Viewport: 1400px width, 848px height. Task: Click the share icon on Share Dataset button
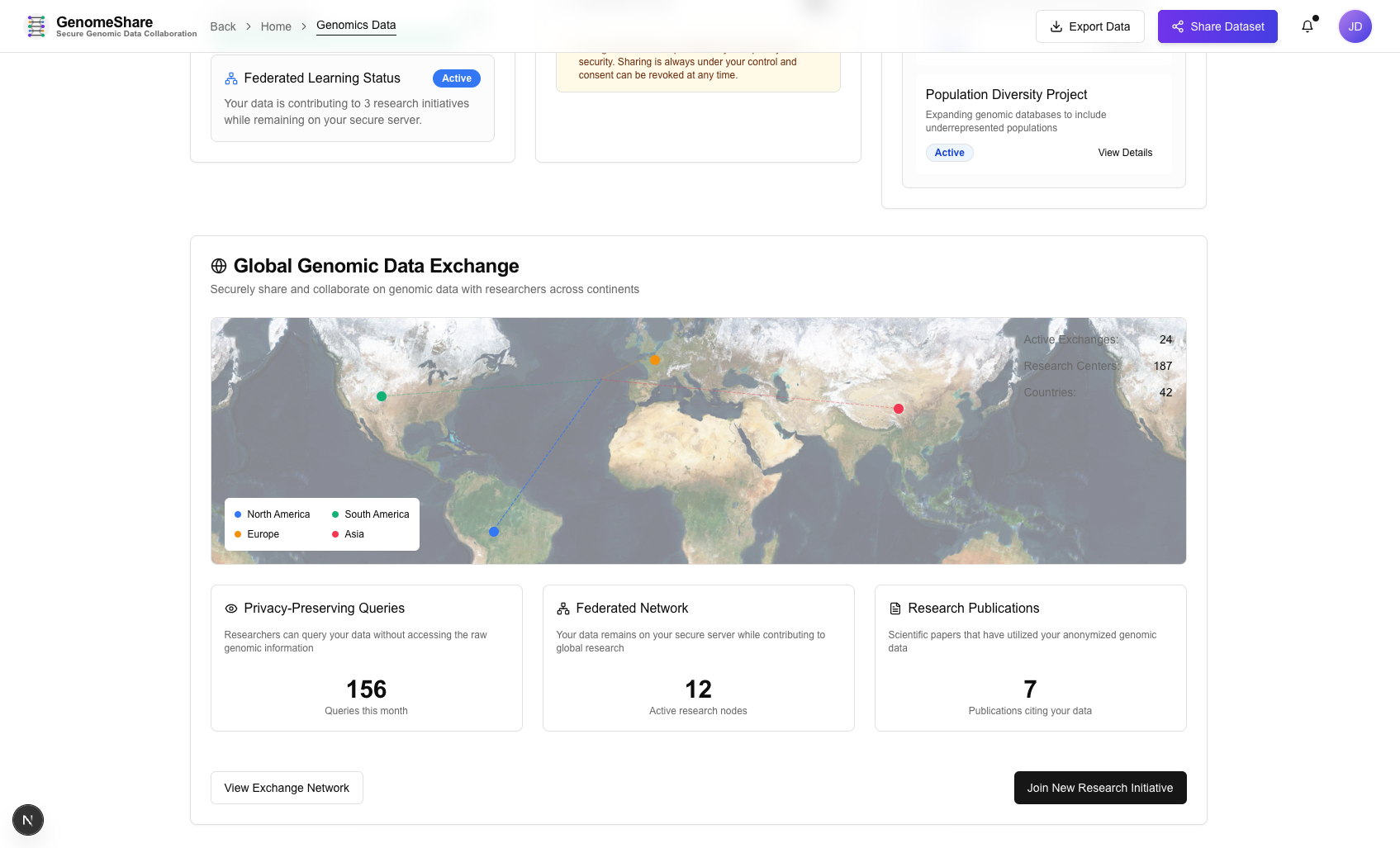1178,26
